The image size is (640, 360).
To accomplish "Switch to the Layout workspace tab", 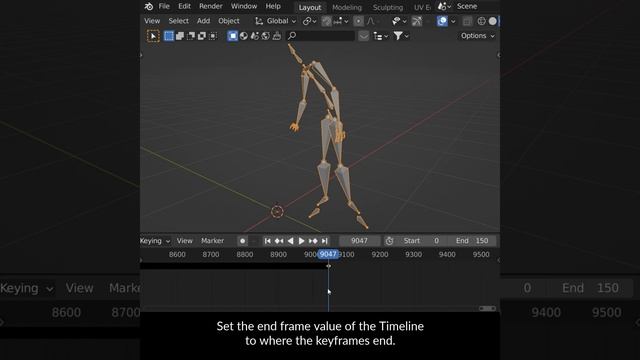I will (310, 7).
